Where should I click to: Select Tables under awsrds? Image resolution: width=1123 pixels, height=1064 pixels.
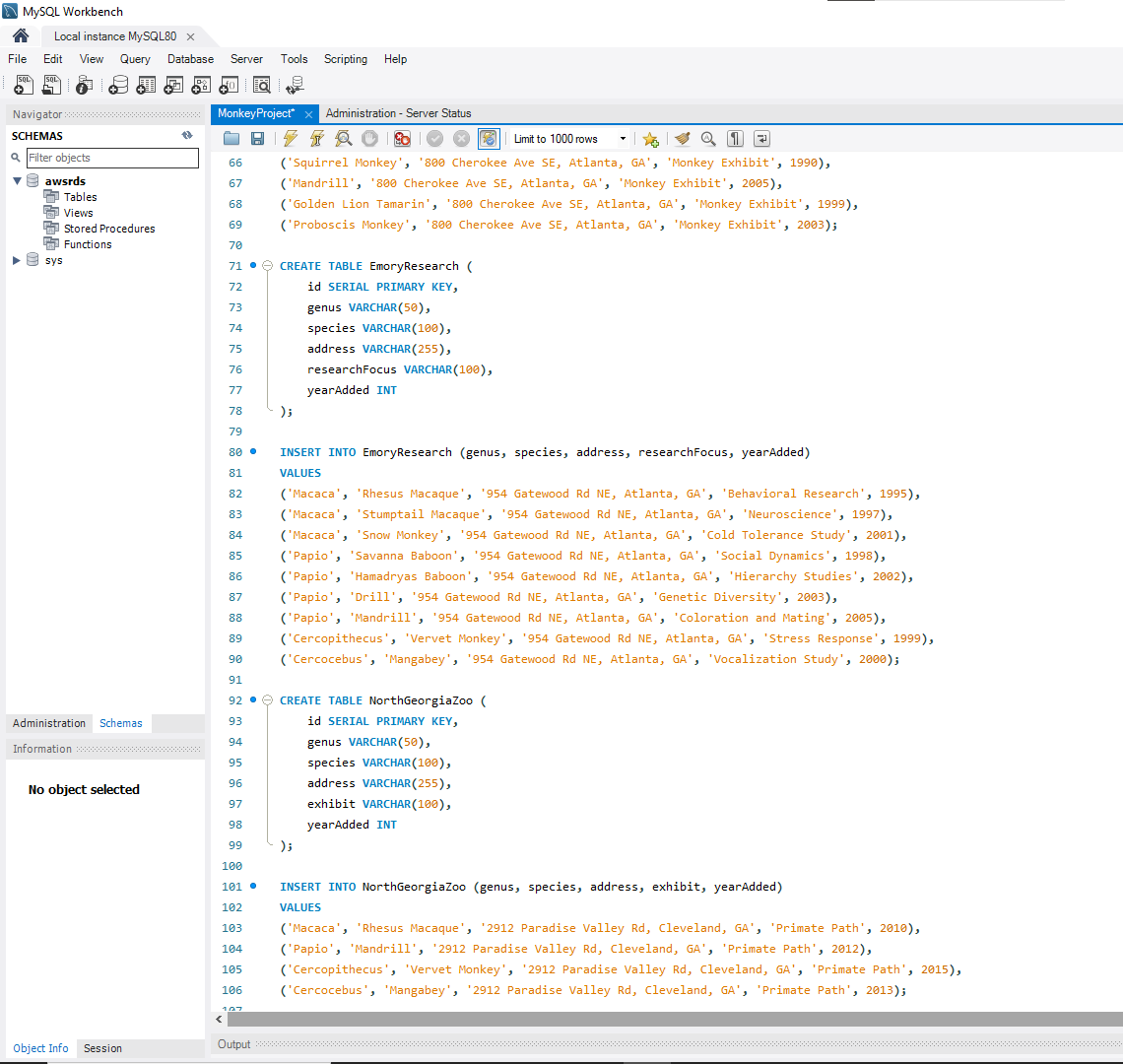(x=80, y=197)
